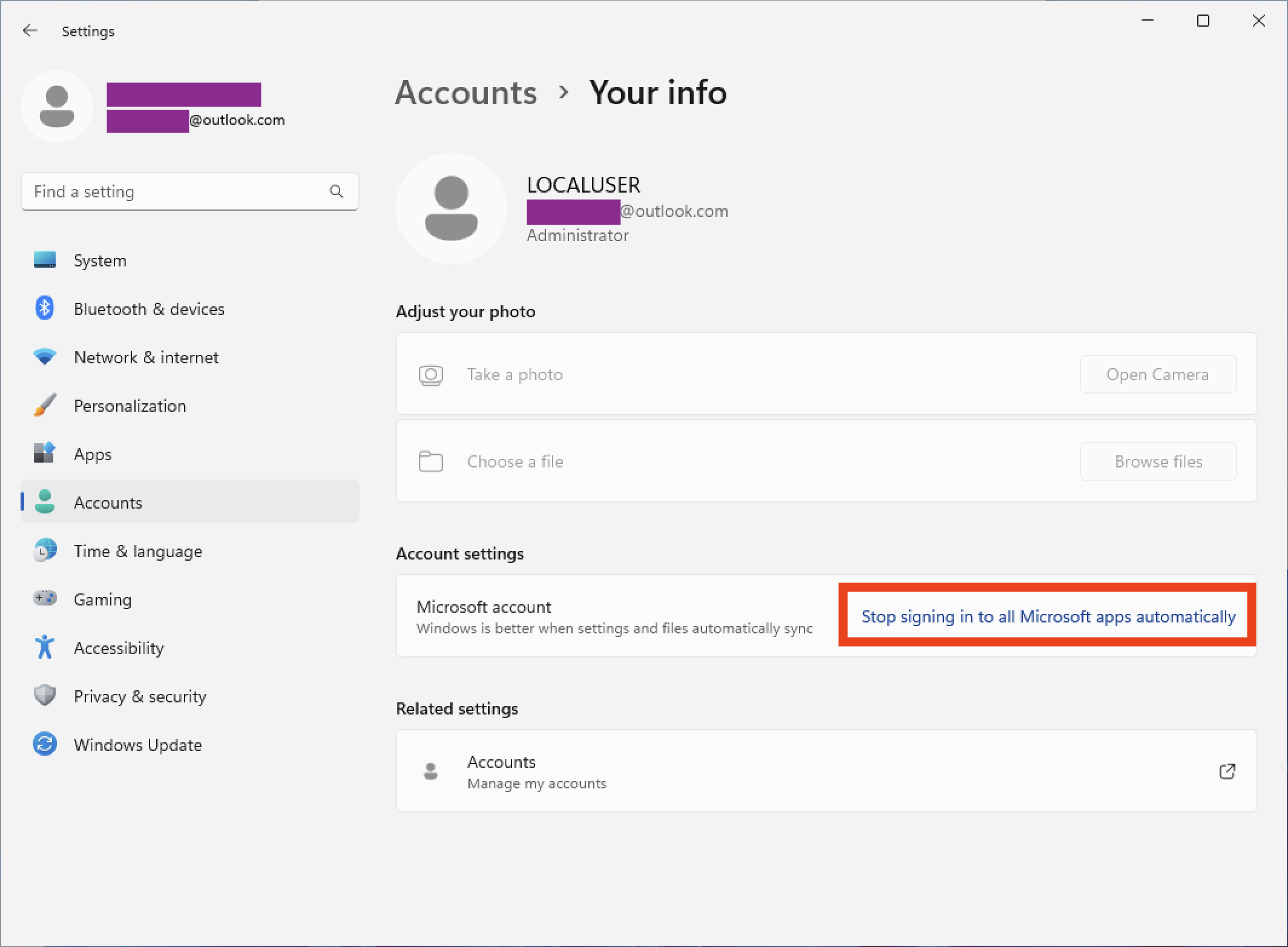Click the Gaming controller icon

point(44,599)
